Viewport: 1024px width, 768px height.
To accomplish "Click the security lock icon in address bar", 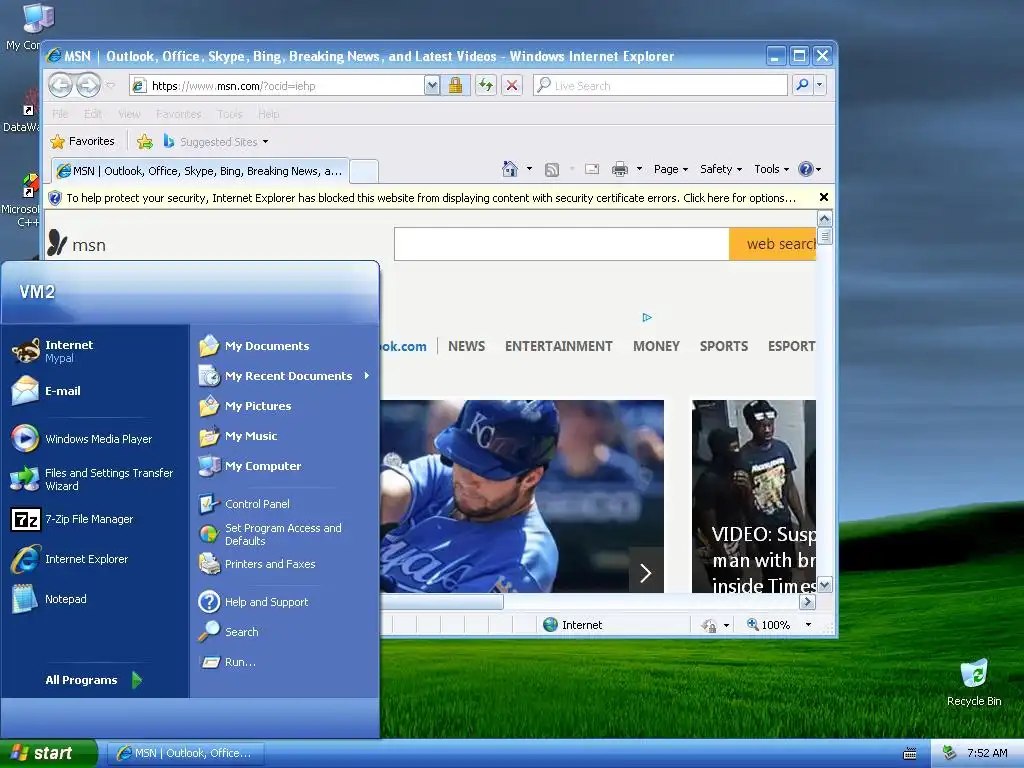I will [455, 86].
